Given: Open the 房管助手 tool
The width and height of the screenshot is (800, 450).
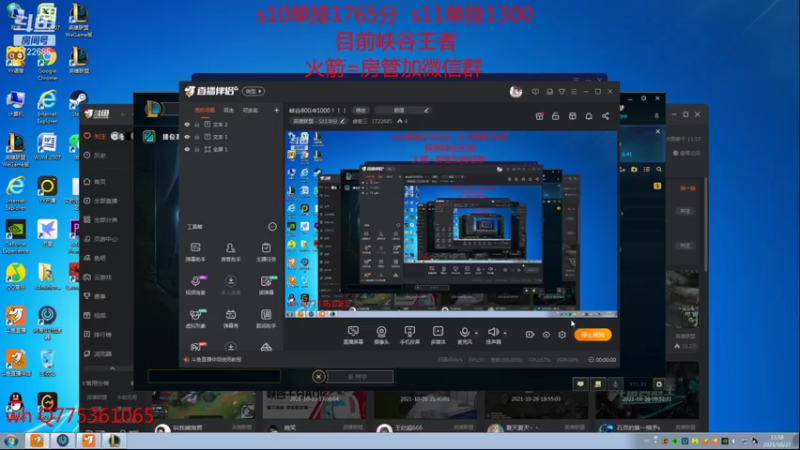Looking at the screenshot, I should [x=231, y=252].
